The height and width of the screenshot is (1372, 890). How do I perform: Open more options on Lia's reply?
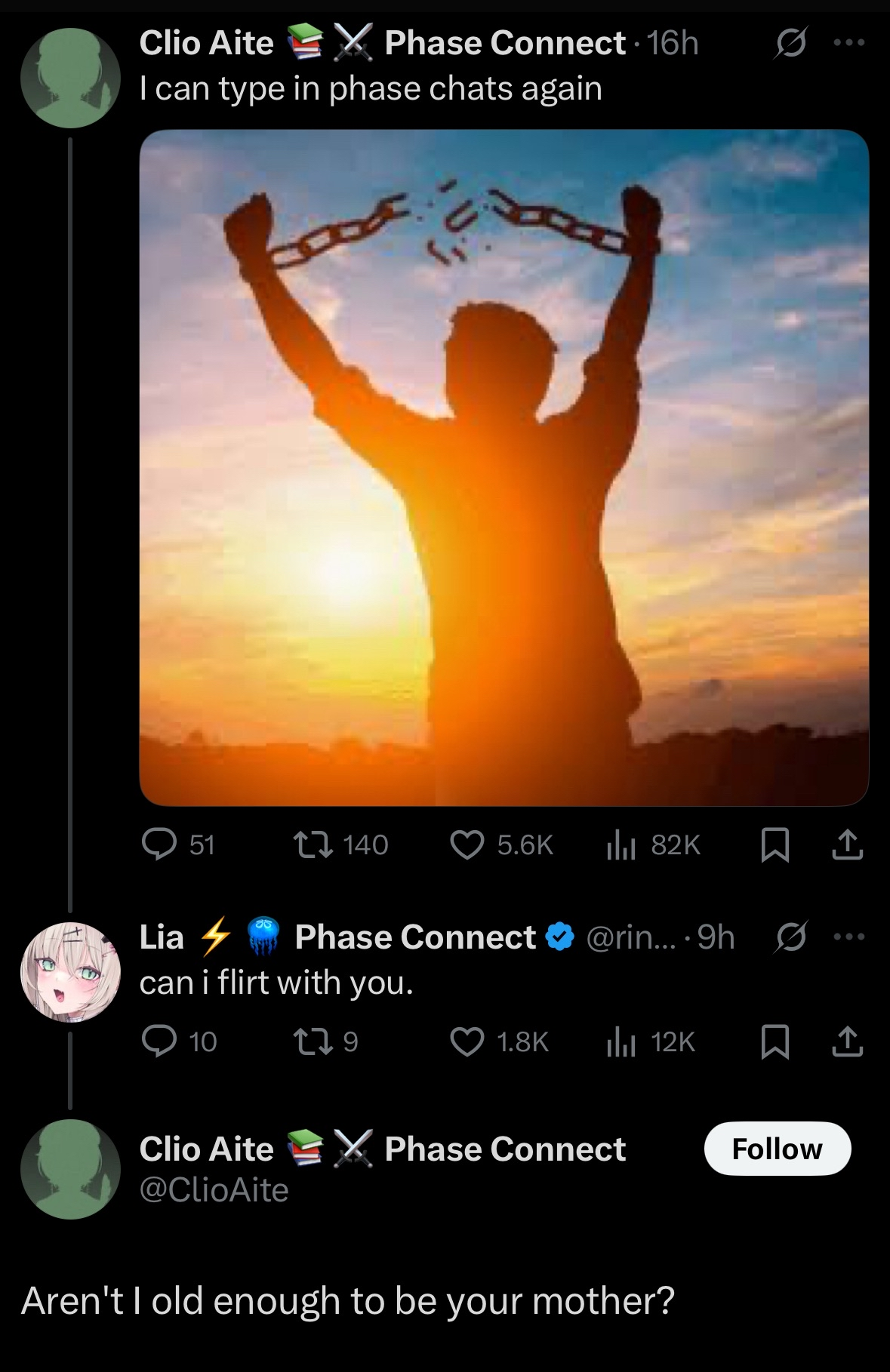point(849,937)
